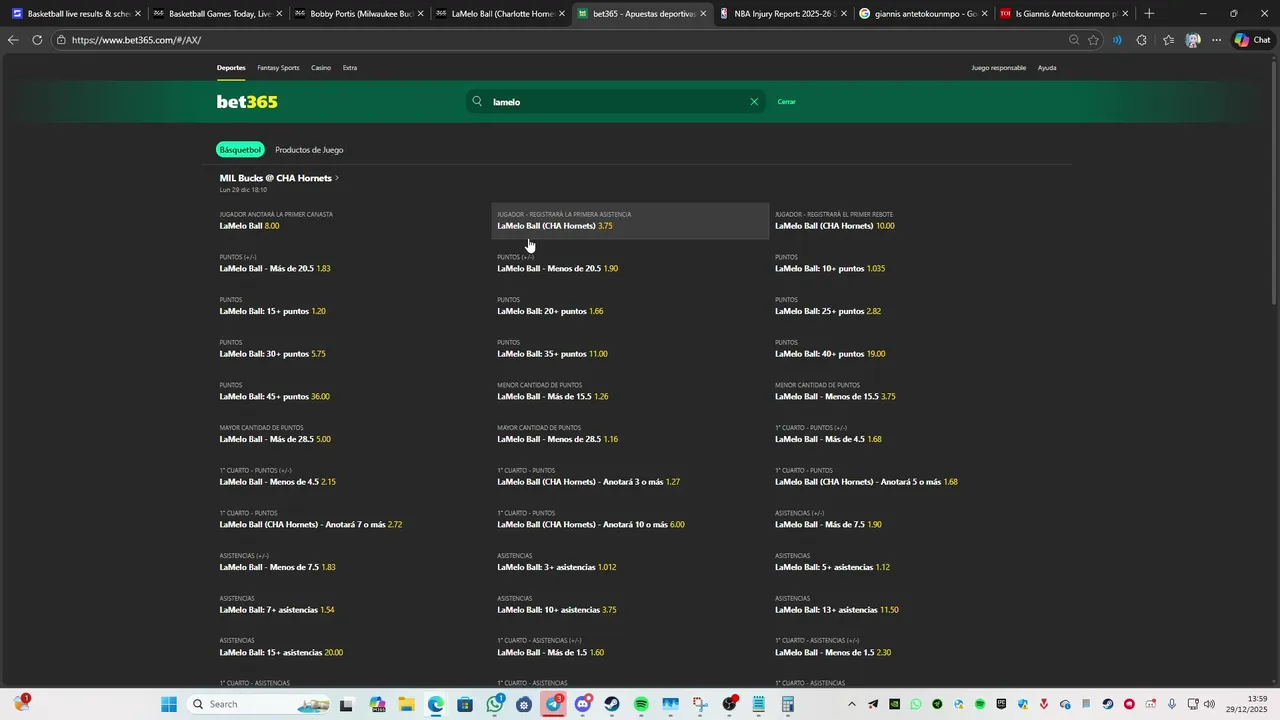Click the browser address bar URL

point(136,40)
